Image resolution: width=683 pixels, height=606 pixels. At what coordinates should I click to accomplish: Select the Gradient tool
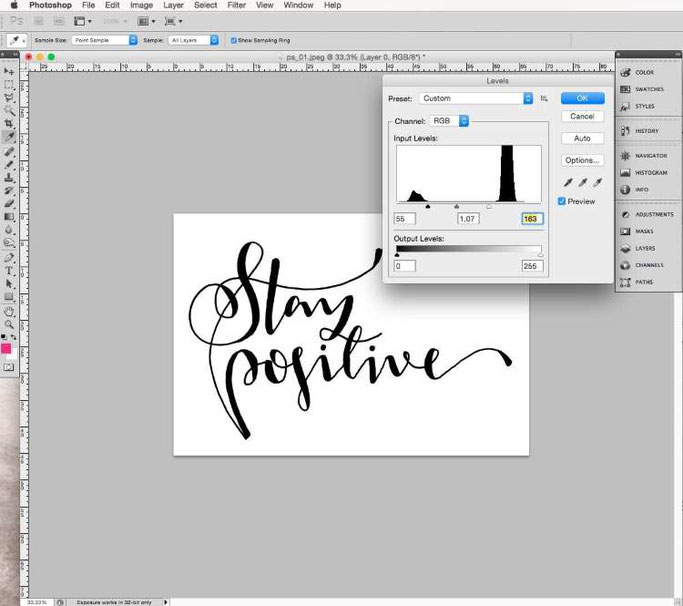(x=9, y=217)
